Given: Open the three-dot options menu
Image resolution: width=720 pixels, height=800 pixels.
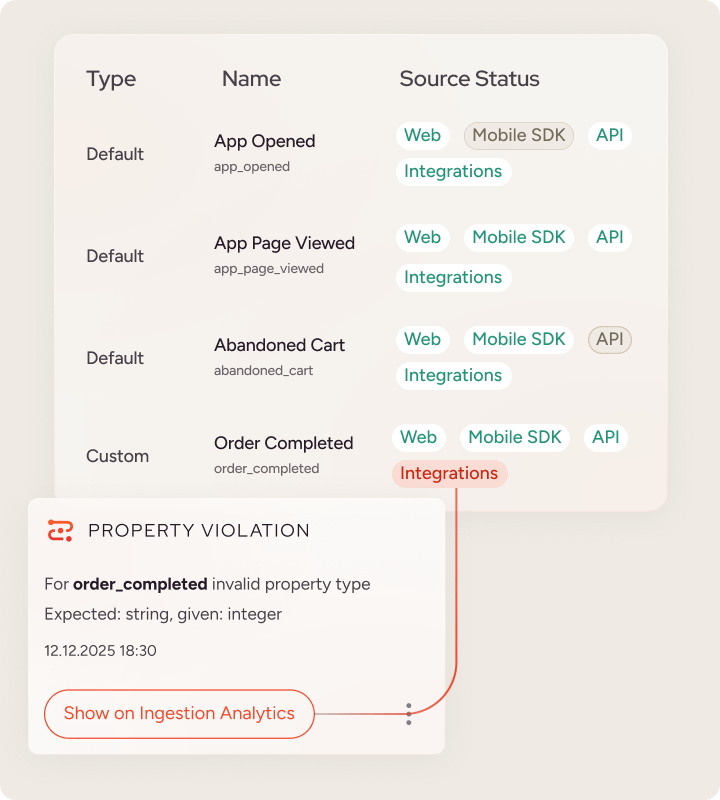Looking at the screenshot, I should pos(408,714).
